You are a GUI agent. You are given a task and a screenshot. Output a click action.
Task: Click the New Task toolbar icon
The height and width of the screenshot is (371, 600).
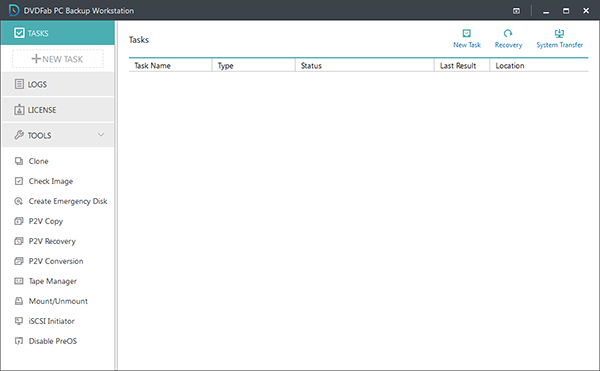click(x=466, y=33)
